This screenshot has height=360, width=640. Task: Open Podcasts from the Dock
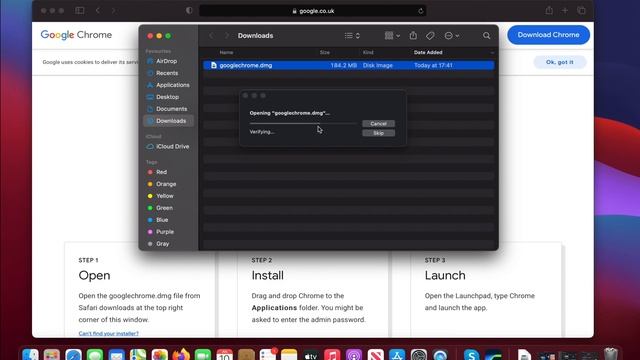pos(354,355)
